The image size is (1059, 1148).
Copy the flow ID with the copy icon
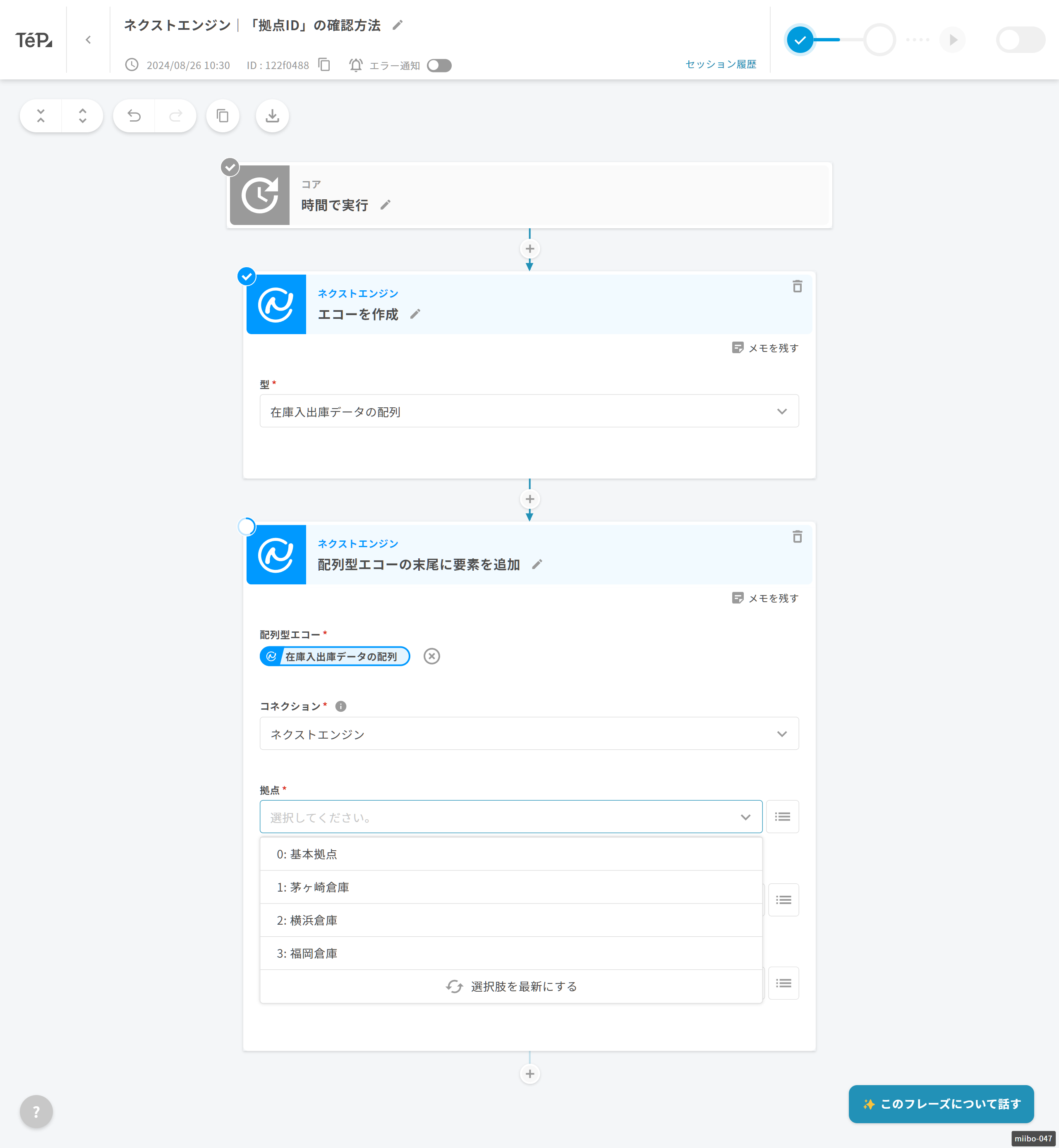click(324, 65)
